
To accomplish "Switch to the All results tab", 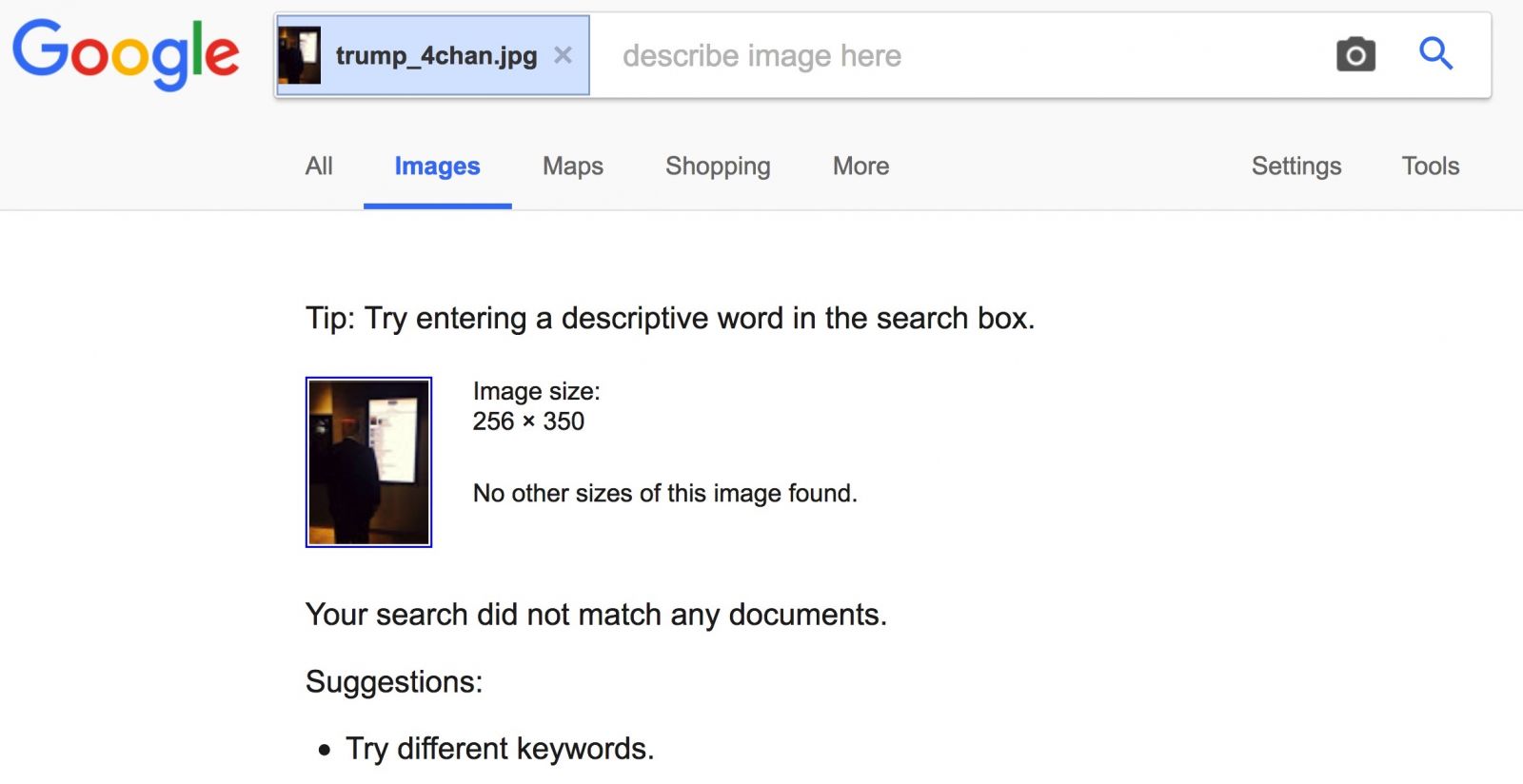I will 319,166.
